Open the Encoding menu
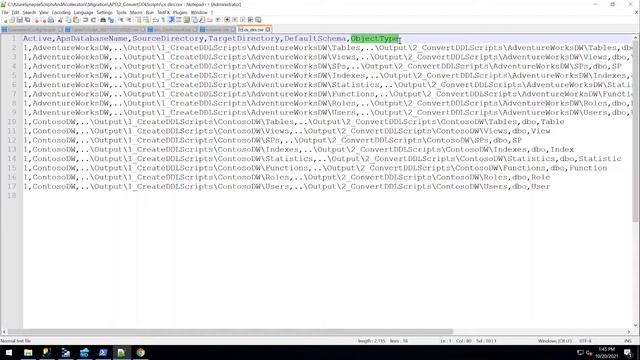The height and width of the screenshot is (360, 640). point(61,13)
